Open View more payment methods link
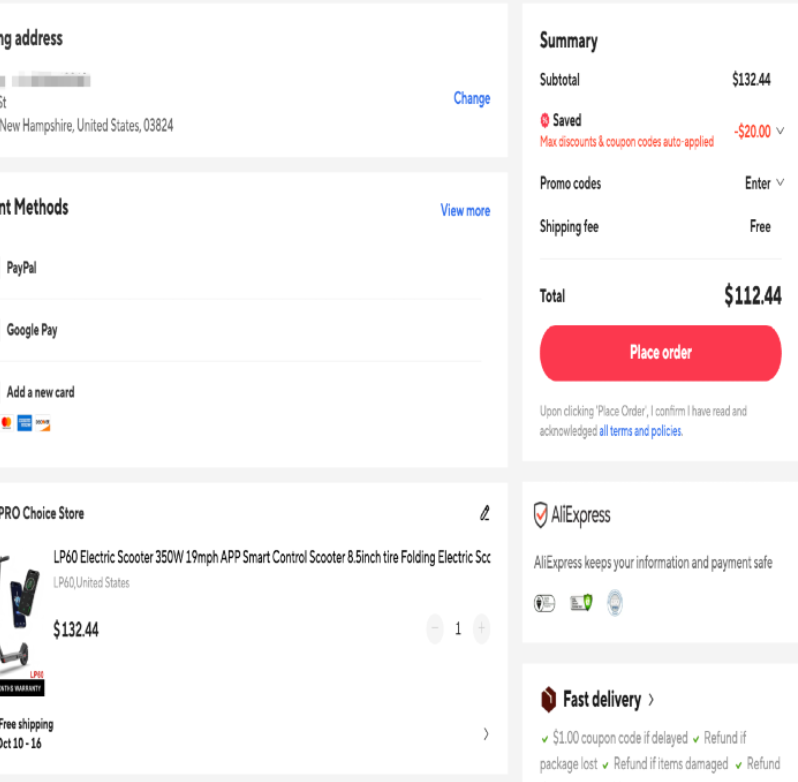The height and width of the screenshot is (782, 798). point(465,211)
